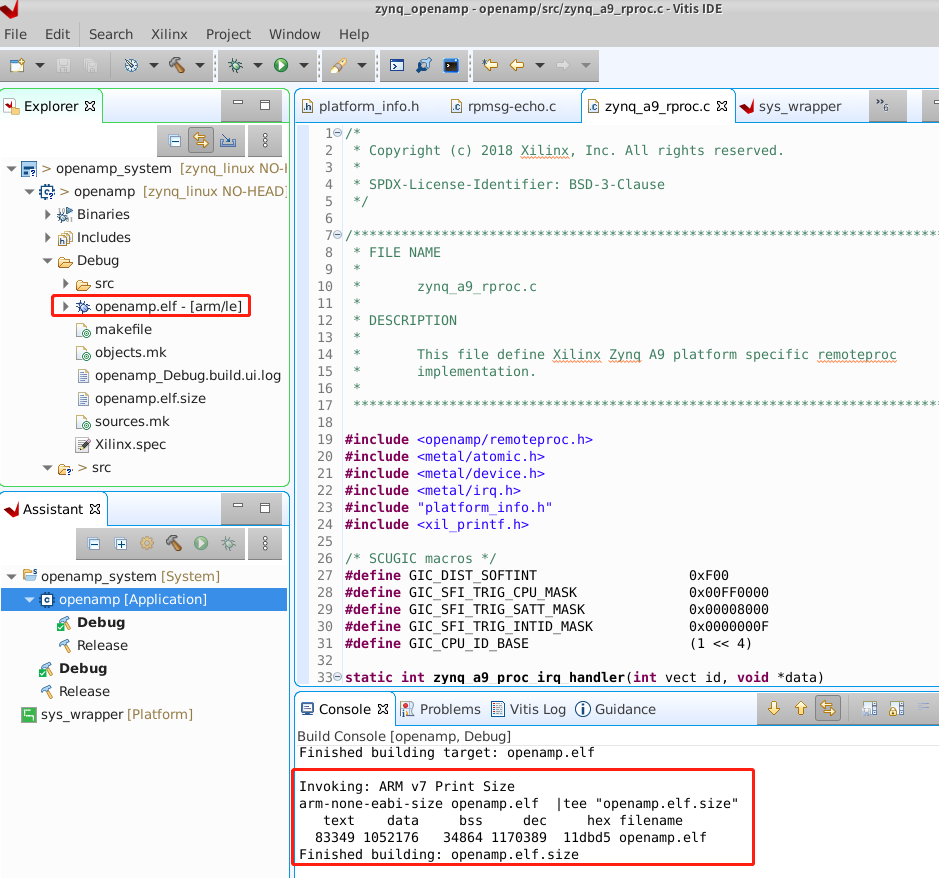Click the green Run button in main toolbar
The height and width of the screenshot is (878, 939).
(281, 65)
